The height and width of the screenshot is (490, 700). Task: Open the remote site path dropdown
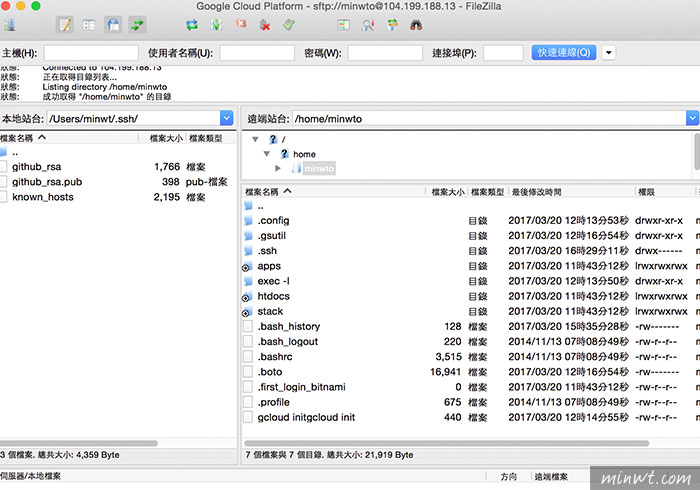click(692, 118)
